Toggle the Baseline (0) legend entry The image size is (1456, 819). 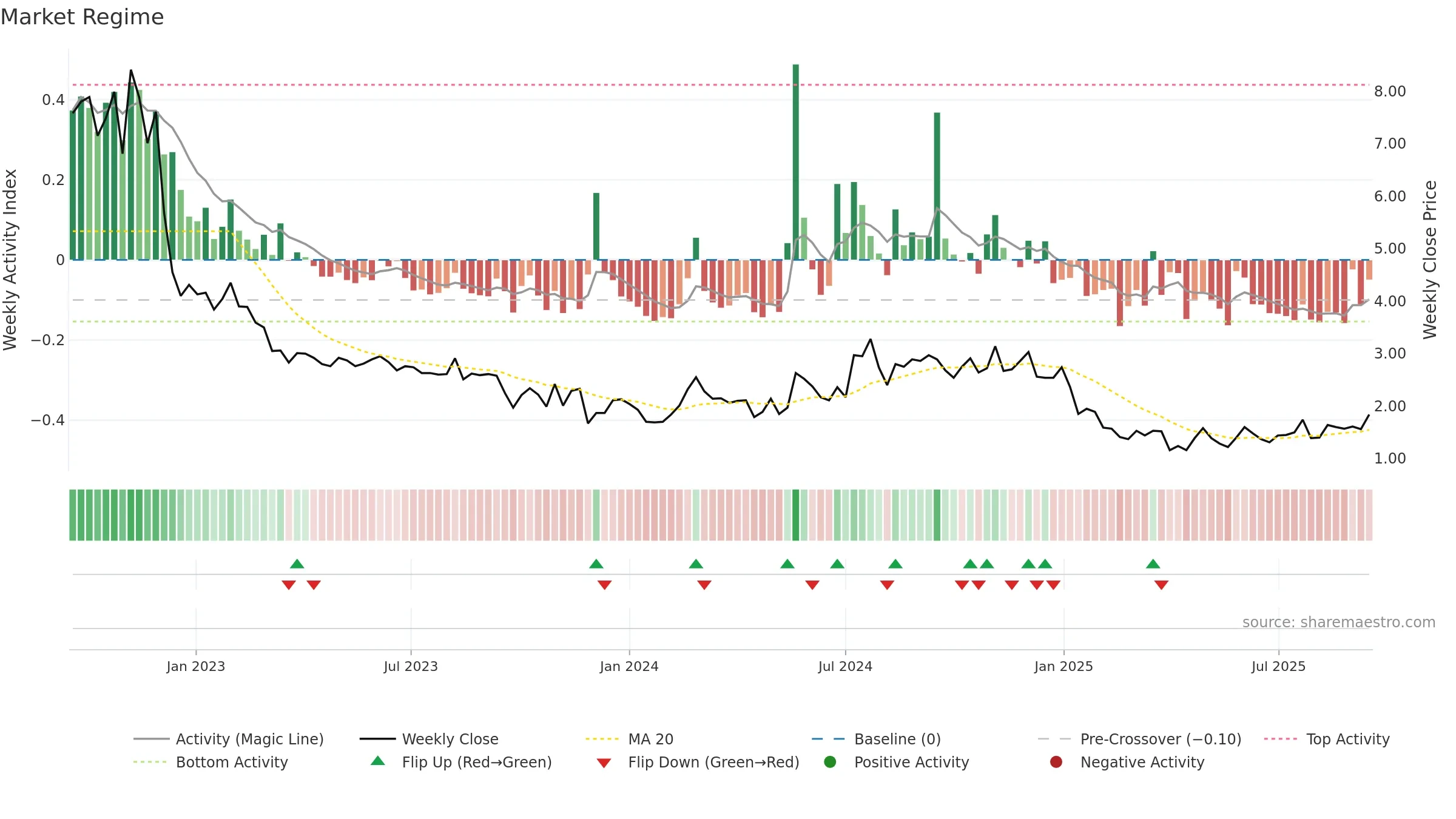pos(876,739)
